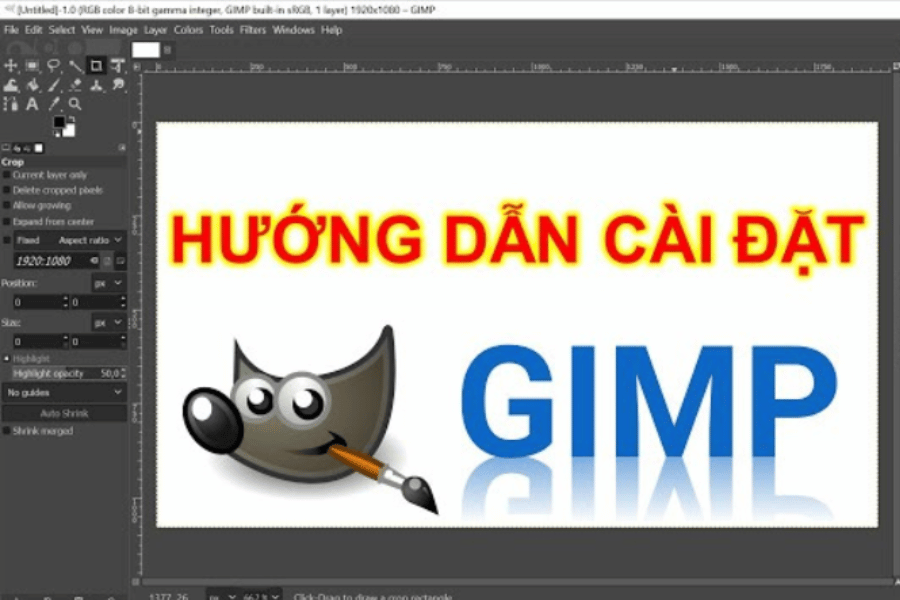Image resolution: width=900 pixels, height=600 pixels.
Task: Enable 'Expand from center' checkbox
Action: coord(7,221)
